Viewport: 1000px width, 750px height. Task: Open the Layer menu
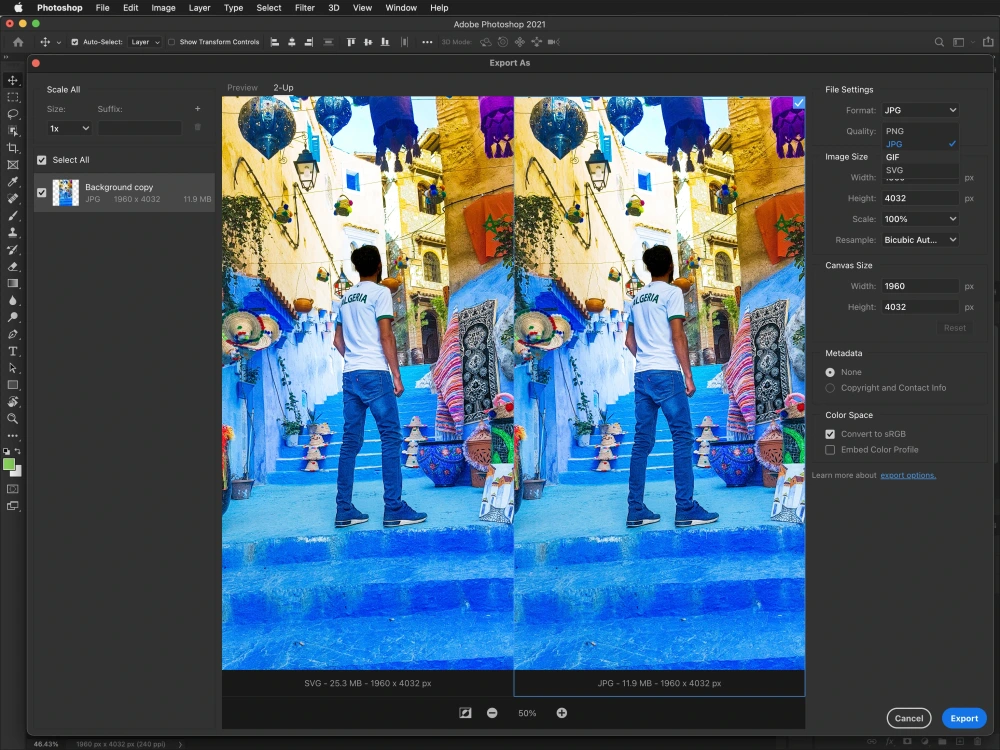click(x=199, y=8)
